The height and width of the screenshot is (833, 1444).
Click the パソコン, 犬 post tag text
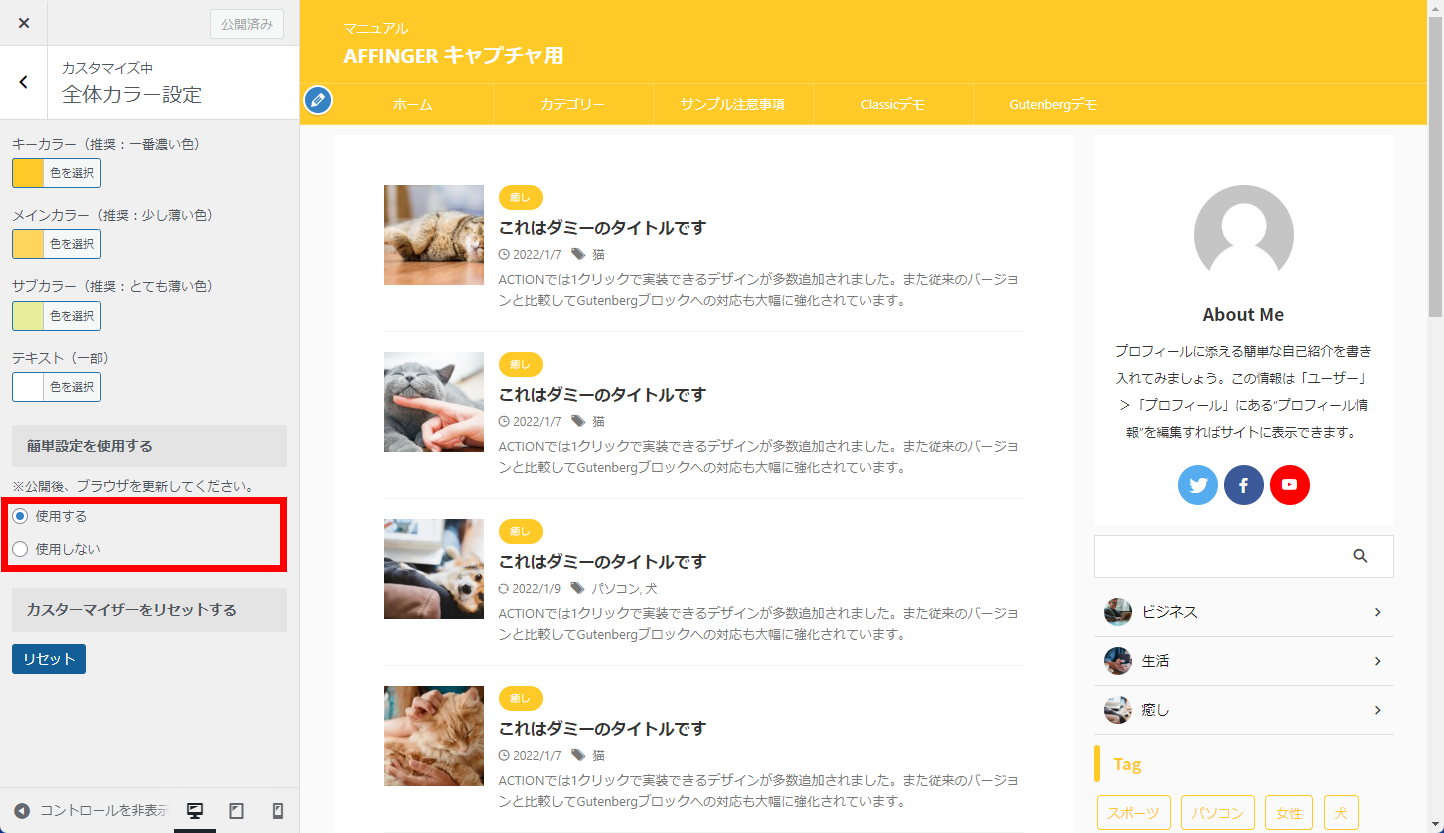point(624,589)
